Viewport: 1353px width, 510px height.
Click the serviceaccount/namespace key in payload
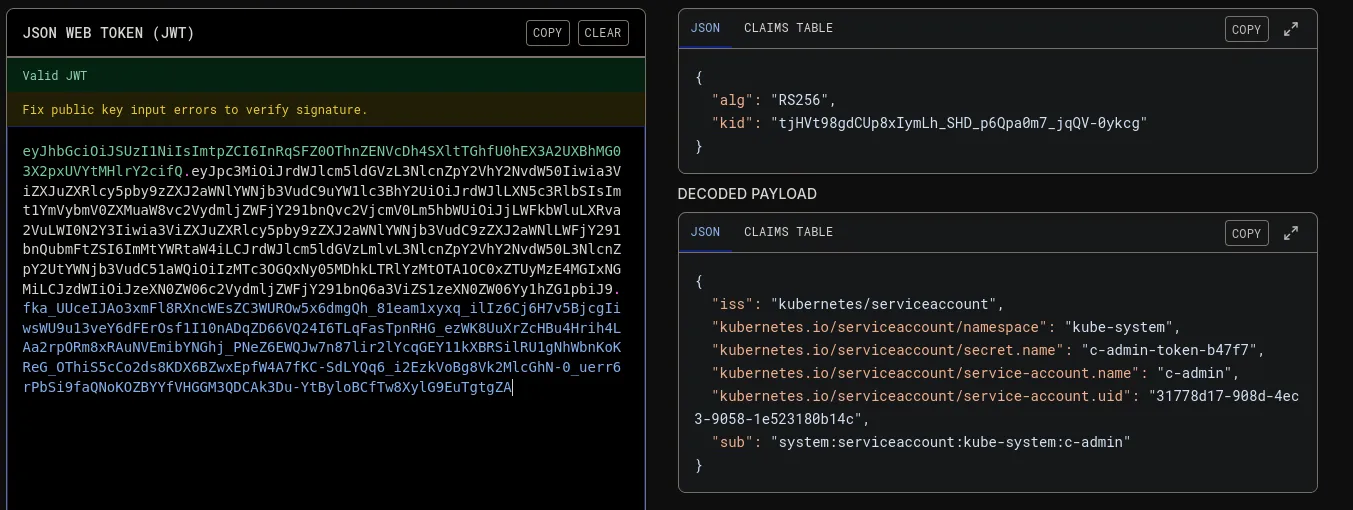(880, 327)
